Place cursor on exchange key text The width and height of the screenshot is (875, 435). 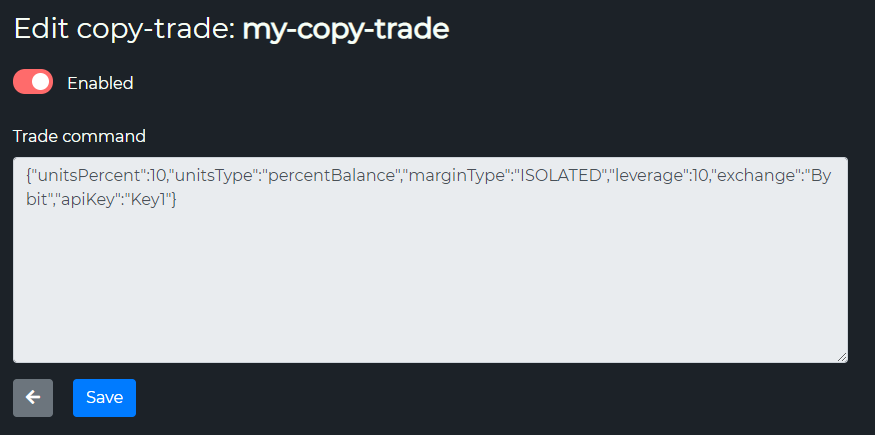763,177
